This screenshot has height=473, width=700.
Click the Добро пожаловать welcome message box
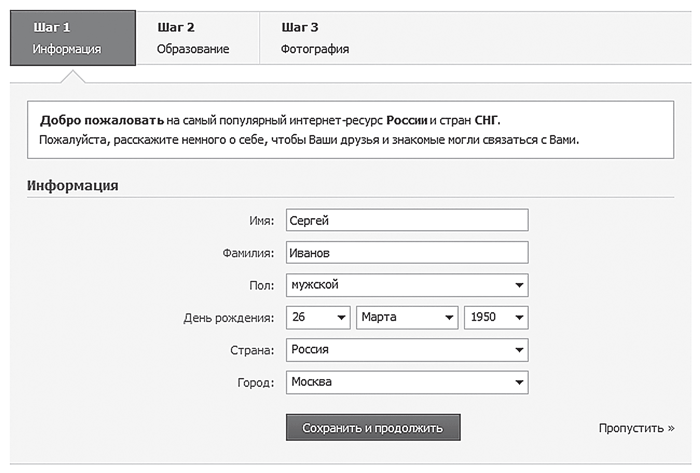click(350, 130)
